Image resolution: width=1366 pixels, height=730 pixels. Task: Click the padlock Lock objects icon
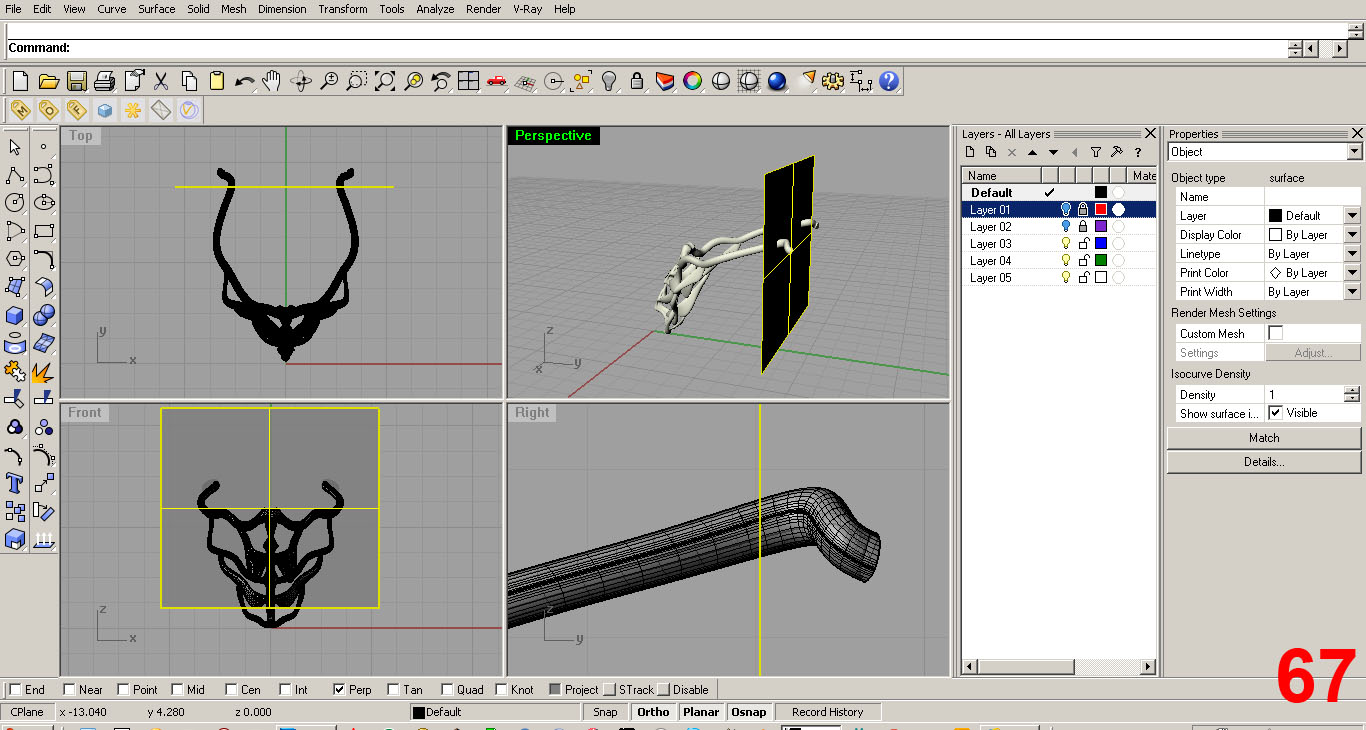[x=637, y=81]
